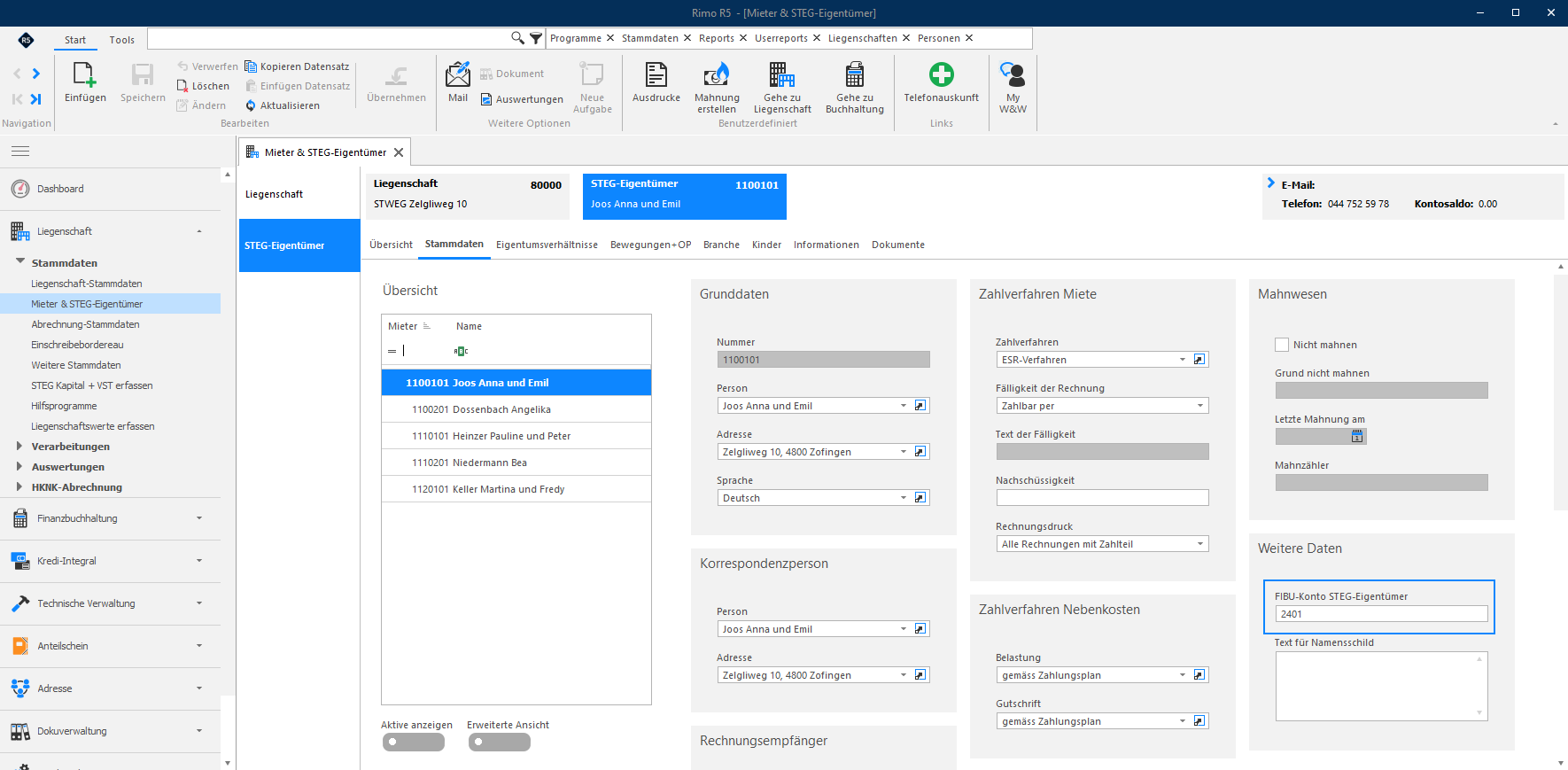Open the Dokumente tab
The height and width of the screenshot is (770, 1568).
coord(897,245)
